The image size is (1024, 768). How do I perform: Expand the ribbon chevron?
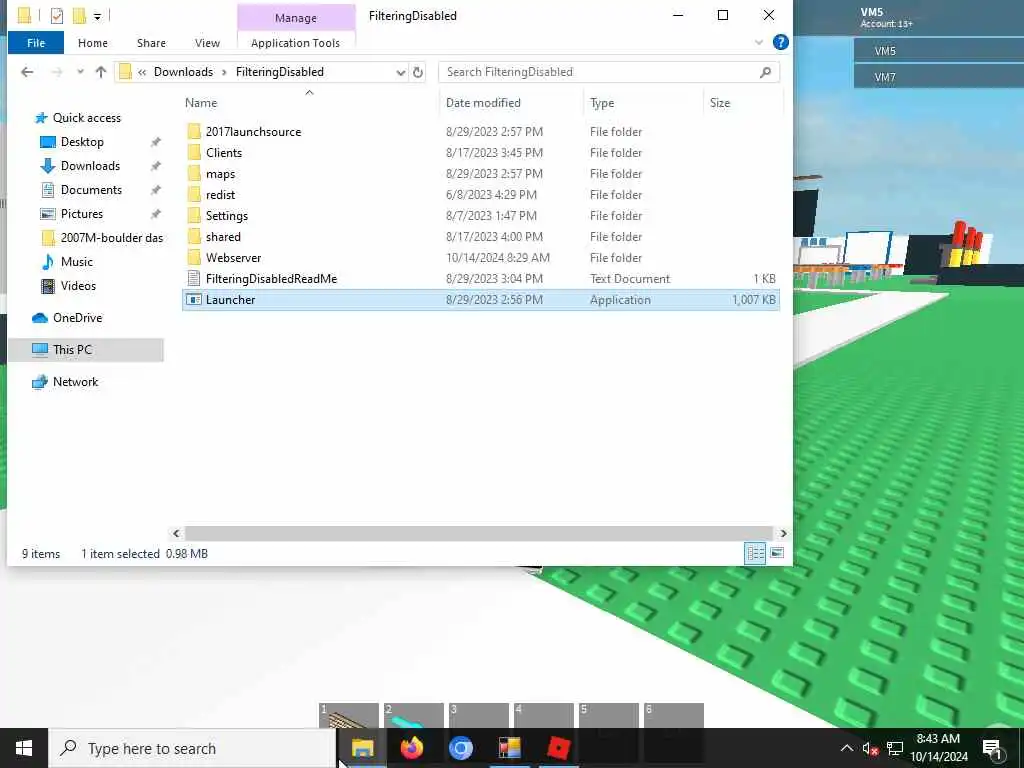759,42
